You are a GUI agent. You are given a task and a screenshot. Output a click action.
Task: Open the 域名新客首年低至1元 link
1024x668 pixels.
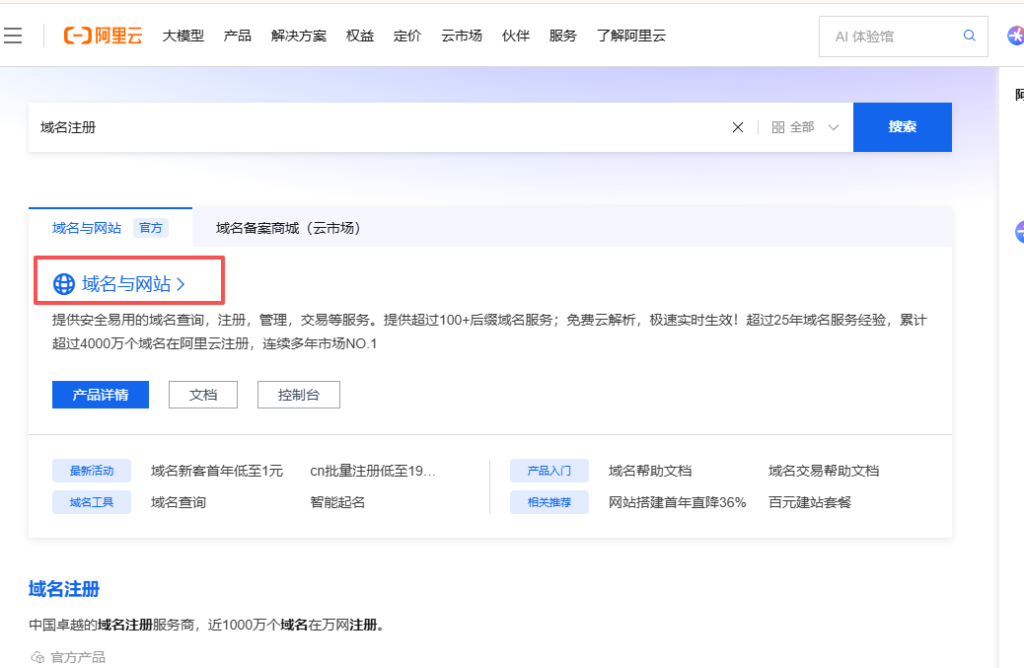pyautogui.click(x=217, y=471)
